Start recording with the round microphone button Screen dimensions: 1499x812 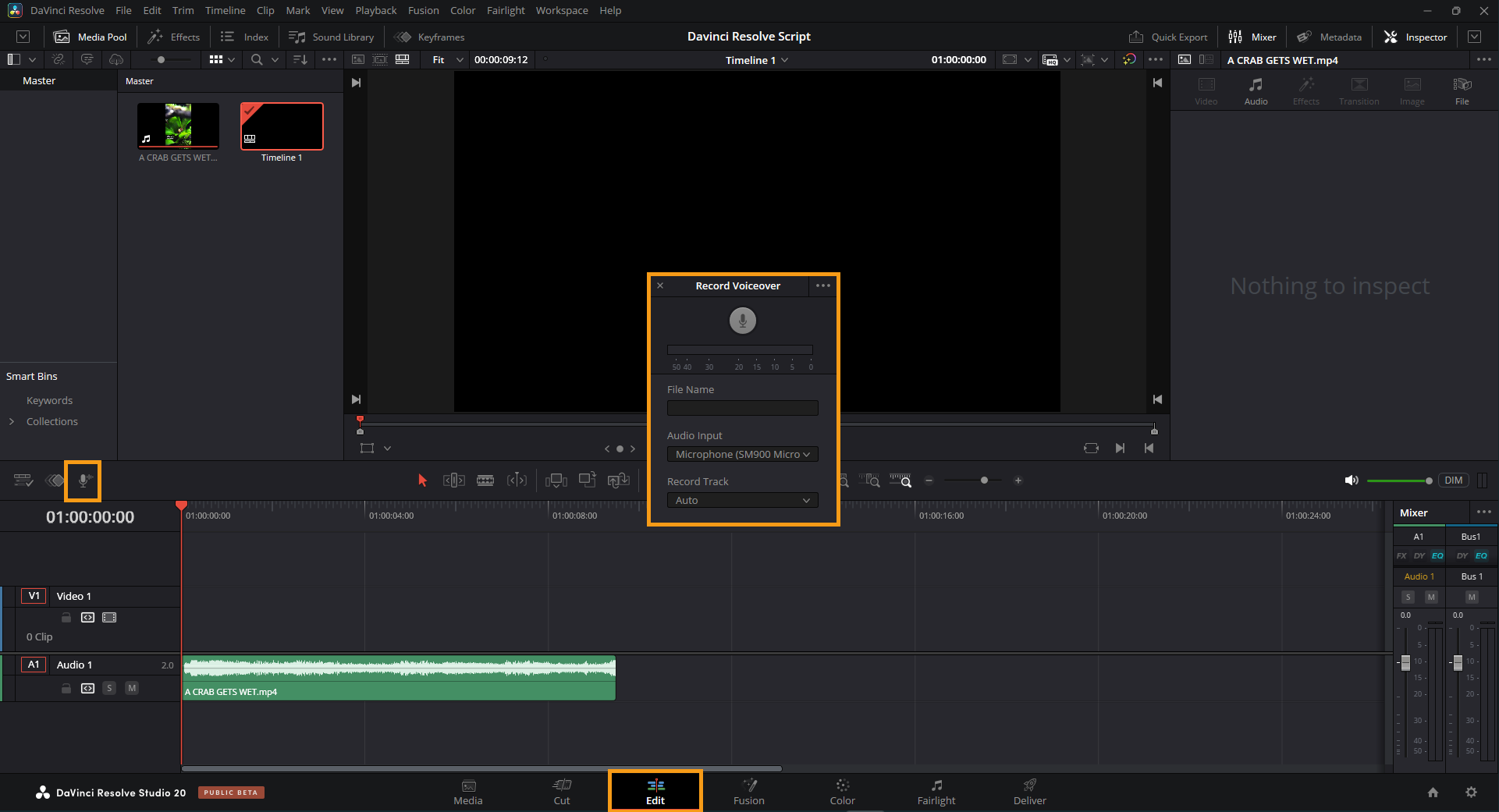742,320
